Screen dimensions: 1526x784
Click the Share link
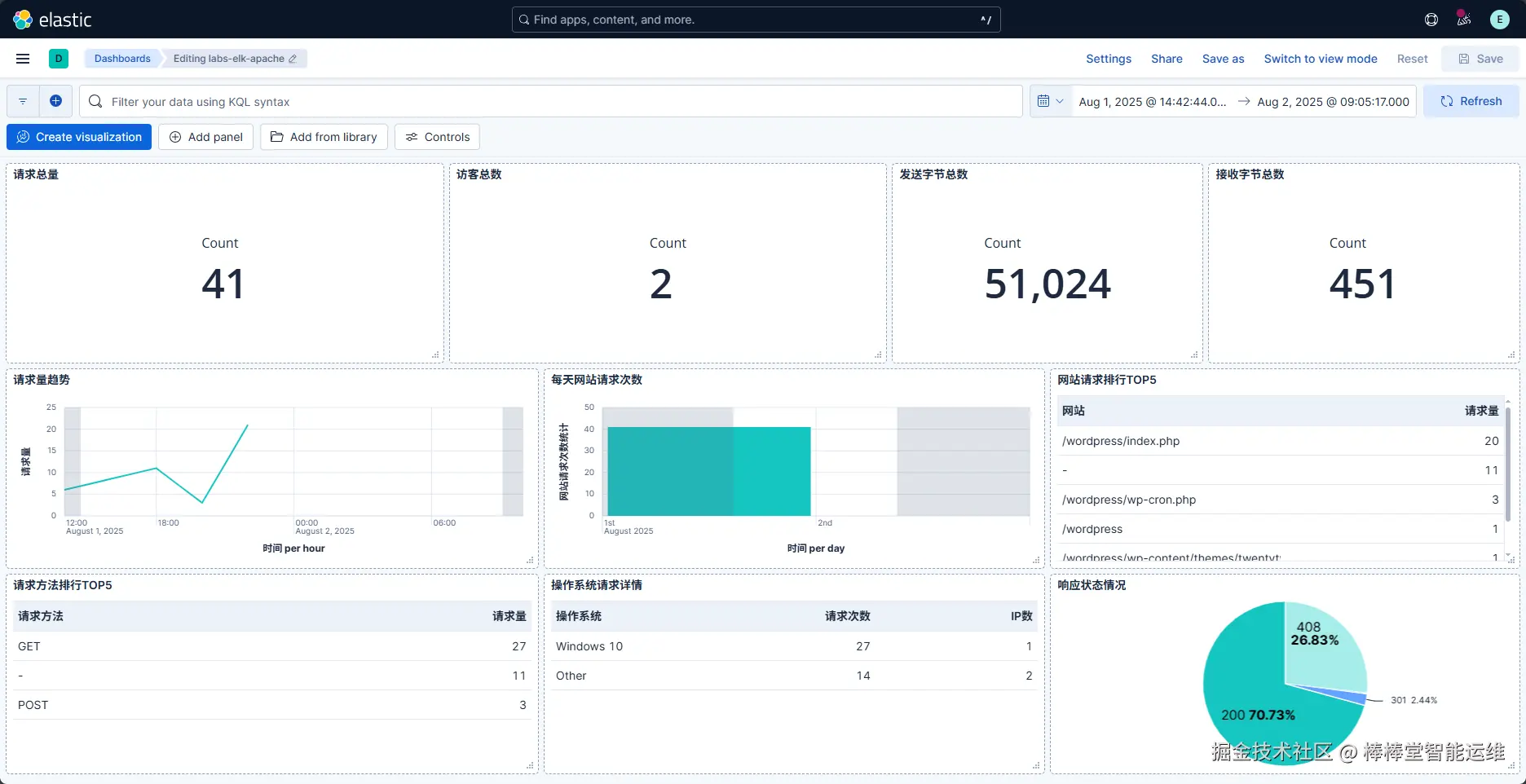point(1167,59)
